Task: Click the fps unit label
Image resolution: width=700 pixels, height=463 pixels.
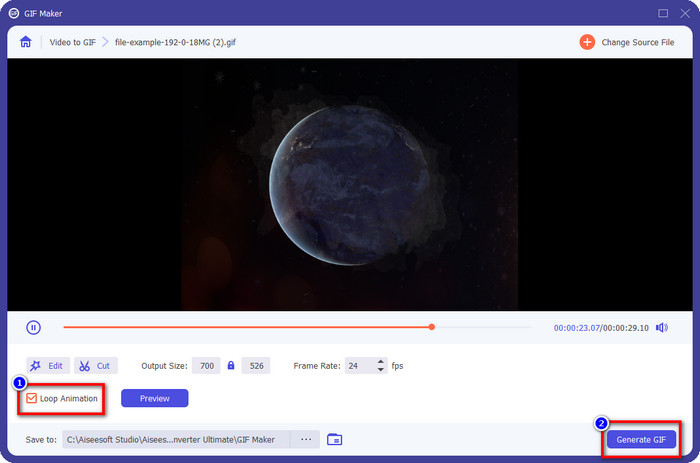Action: (x=397, y=366)
